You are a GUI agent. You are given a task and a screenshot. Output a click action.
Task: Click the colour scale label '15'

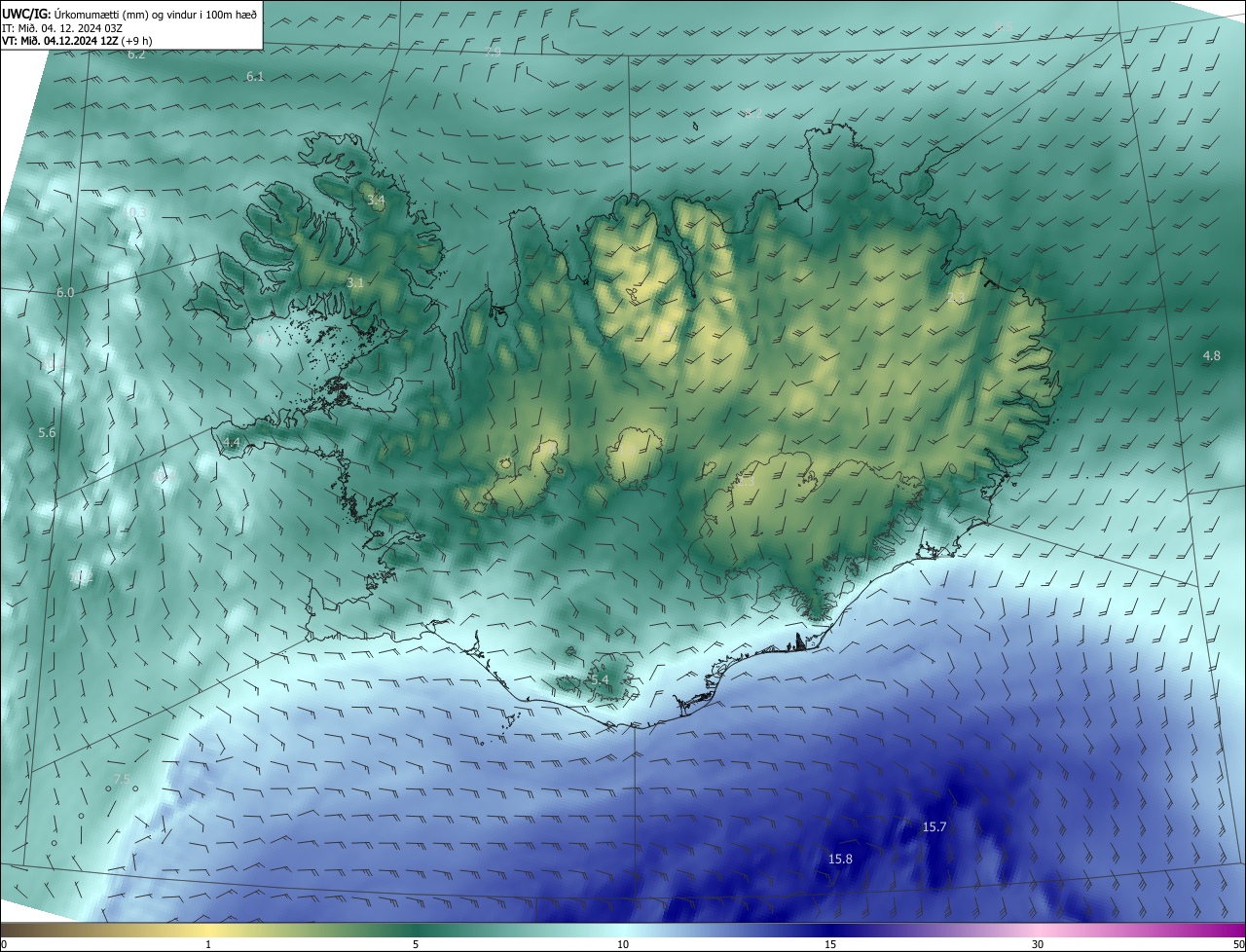[x=830, y=944]
